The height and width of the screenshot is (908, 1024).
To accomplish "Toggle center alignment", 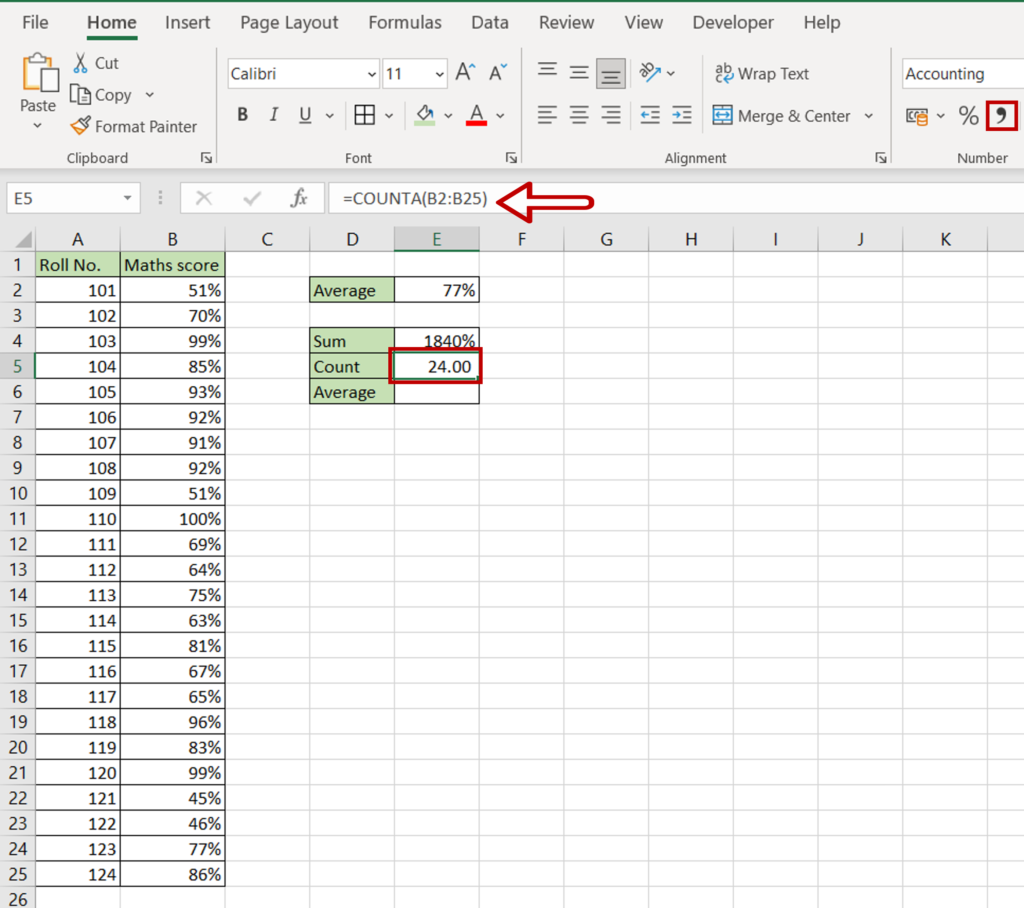I will [x=578, y=115].
